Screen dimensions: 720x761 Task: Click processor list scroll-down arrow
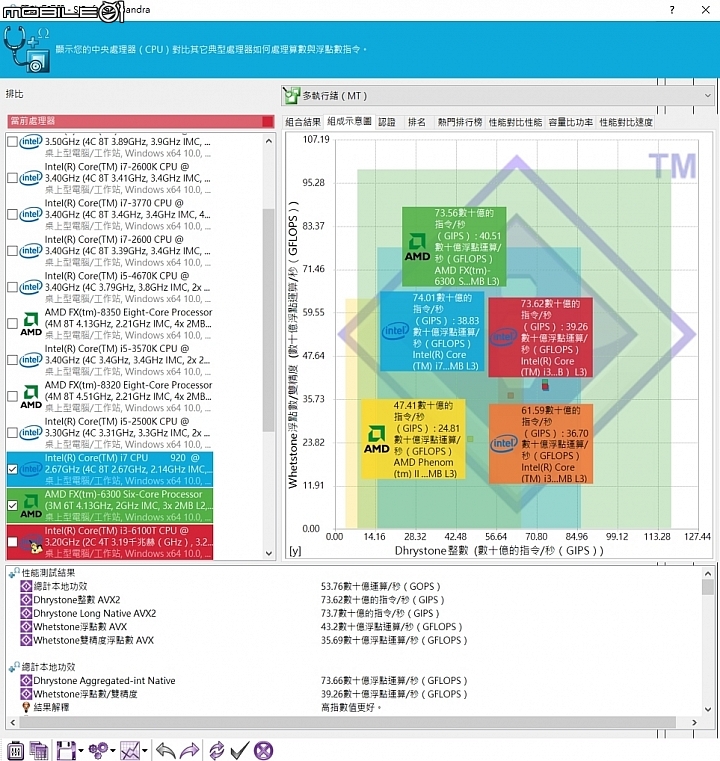269,553
